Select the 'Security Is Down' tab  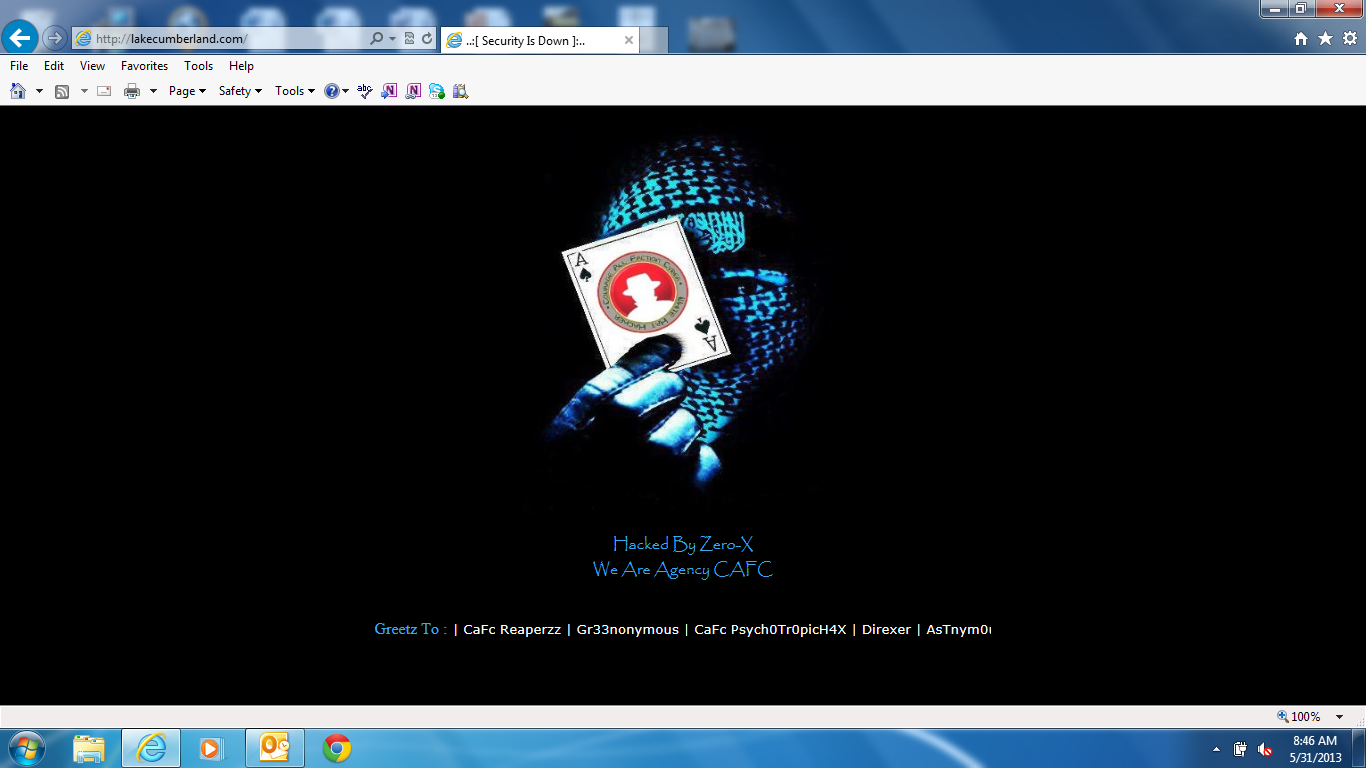tap(540, 41)
